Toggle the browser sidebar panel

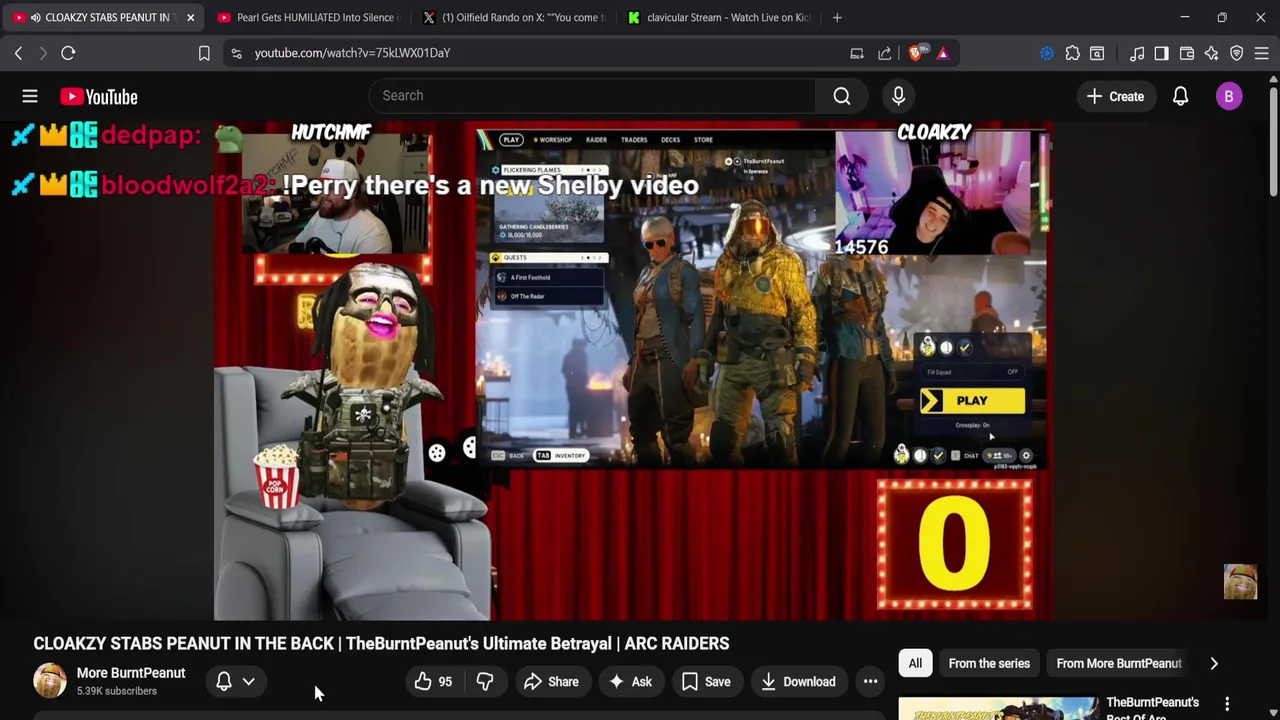1161,53
